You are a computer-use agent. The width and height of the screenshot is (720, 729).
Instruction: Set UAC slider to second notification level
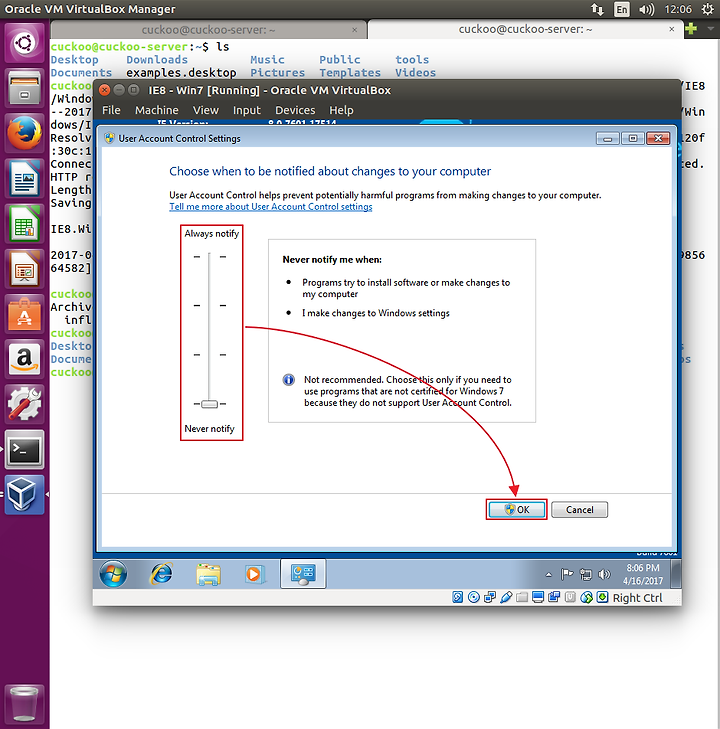210,305
